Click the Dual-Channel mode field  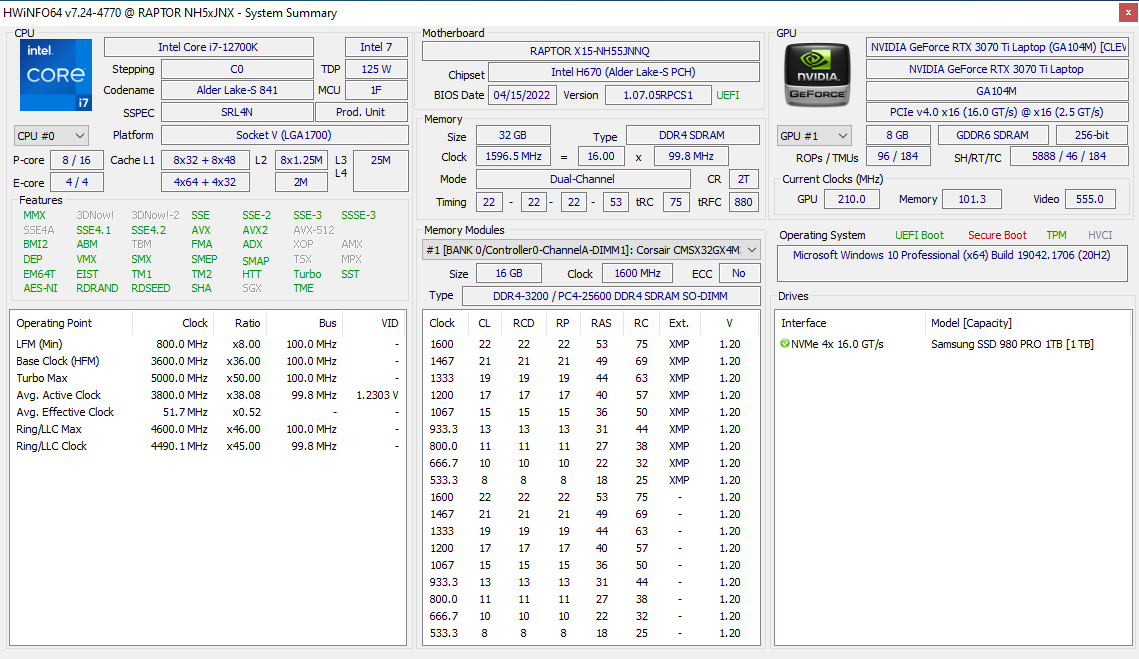(x=583, y=179)
